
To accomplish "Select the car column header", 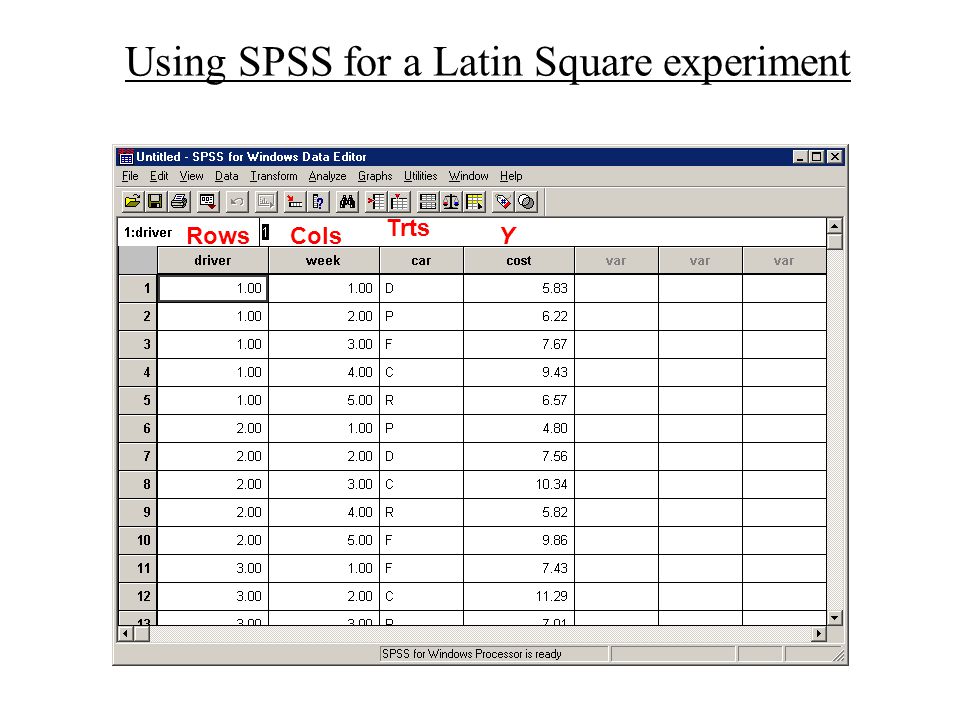I will [421, 260].
